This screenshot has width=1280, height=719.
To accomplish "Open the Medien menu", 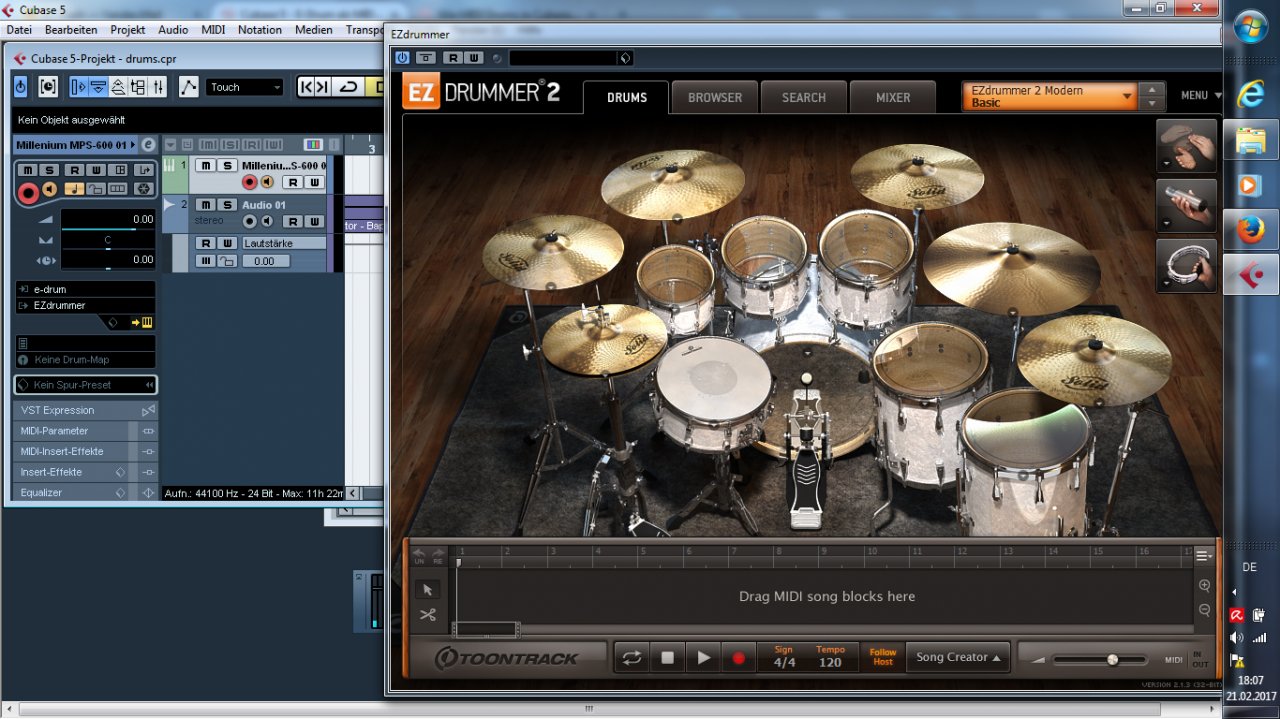I will pyautogui.click(x=314, y=30).
